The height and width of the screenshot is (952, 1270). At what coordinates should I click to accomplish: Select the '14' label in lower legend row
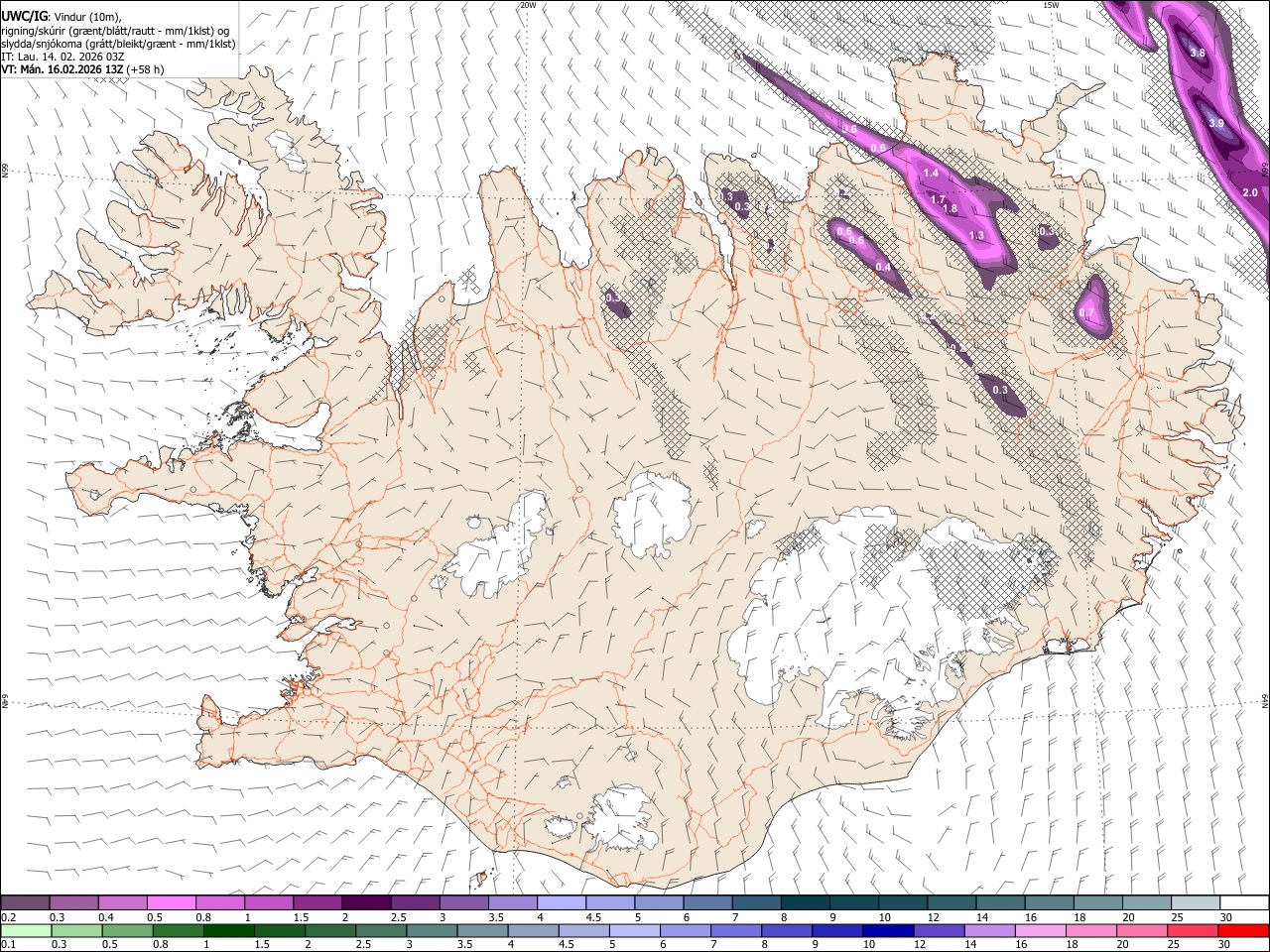(x=970, y=944)
